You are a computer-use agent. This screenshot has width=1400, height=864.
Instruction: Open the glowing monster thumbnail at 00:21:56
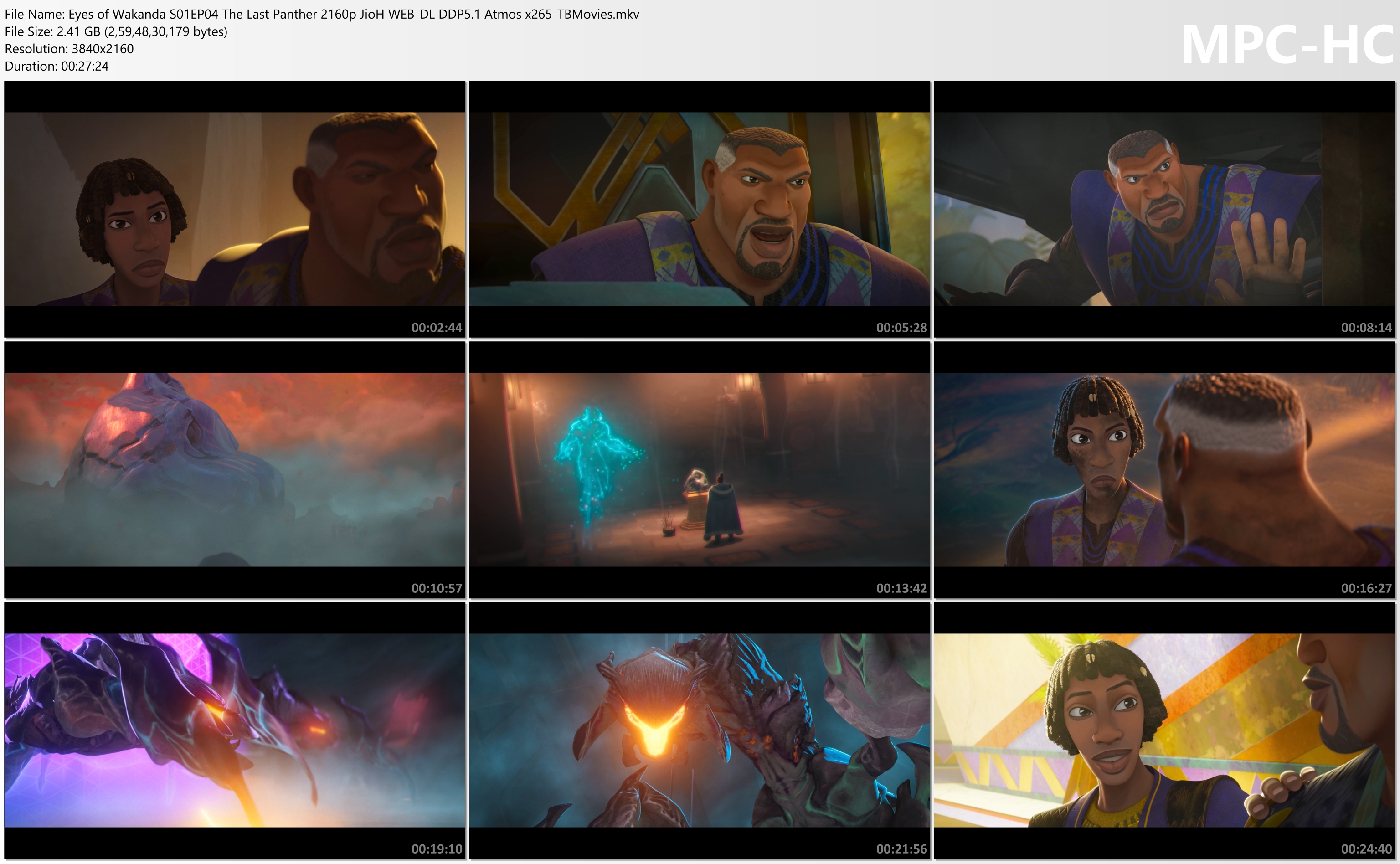pos(700,730)
